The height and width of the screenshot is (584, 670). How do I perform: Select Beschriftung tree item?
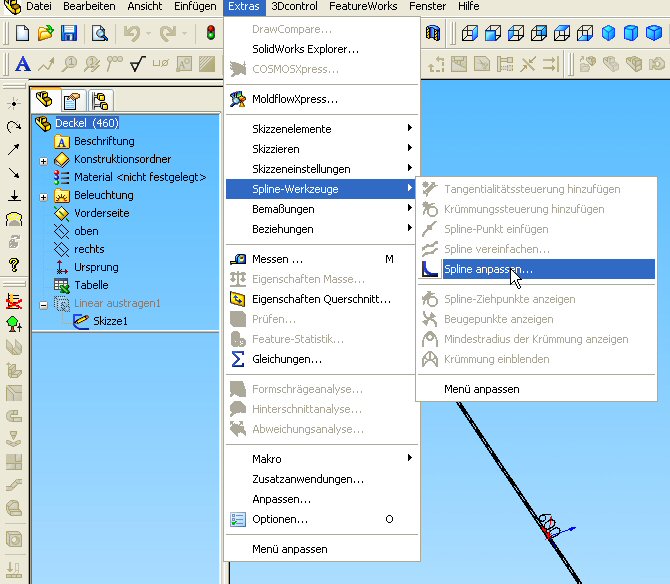[104, 141]
